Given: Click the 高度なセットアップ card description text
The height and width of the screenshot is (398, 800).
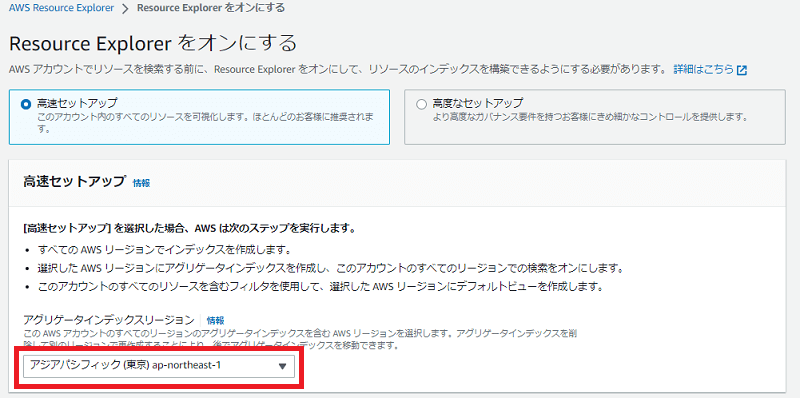Looking at the screenshot, I should (590, 117).
